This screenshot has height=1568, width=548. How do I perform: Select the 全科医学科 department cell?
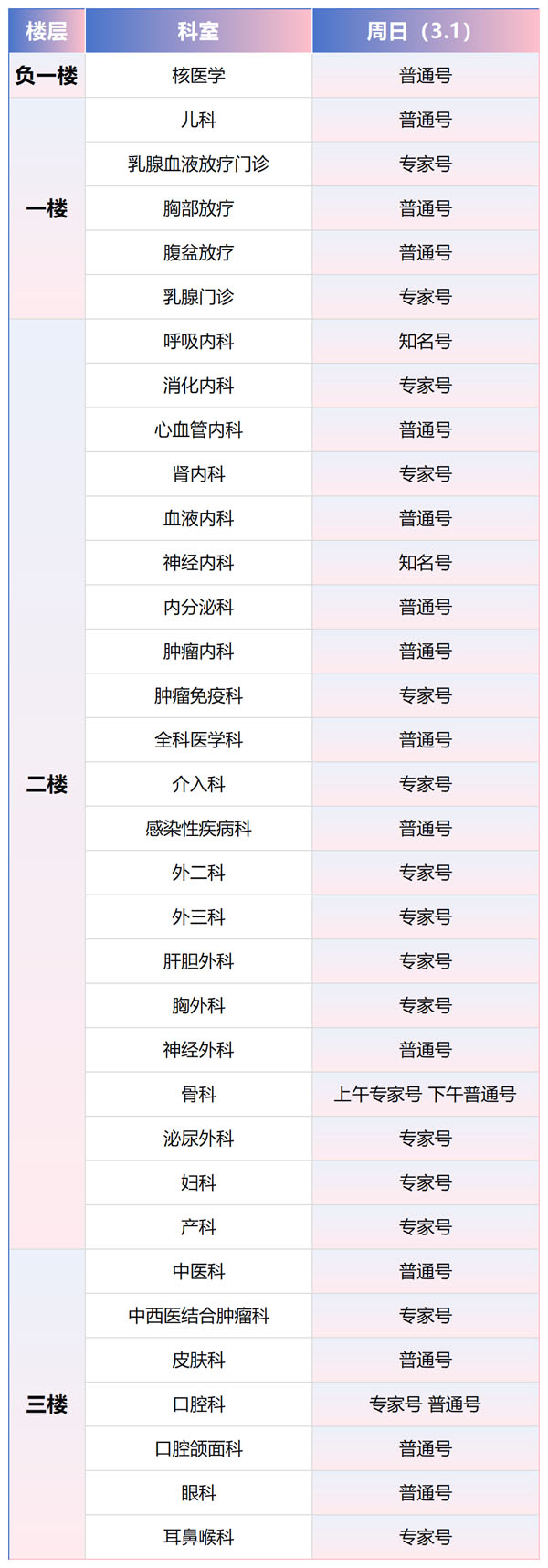point(198,740)
